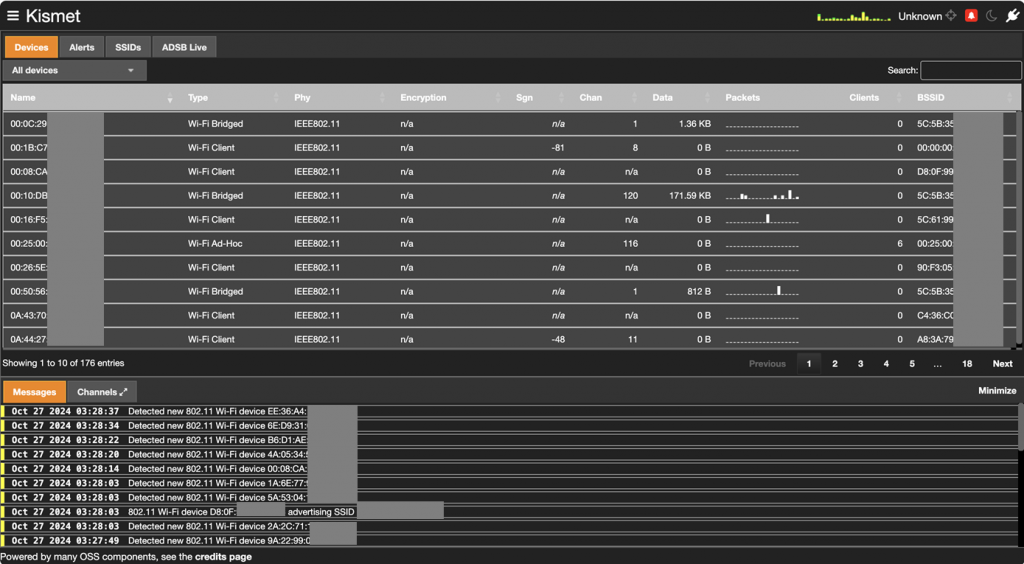The width and height of the screenshot is (1024, 564).
Task: Go to page 1 of the table
Action: 808,364
